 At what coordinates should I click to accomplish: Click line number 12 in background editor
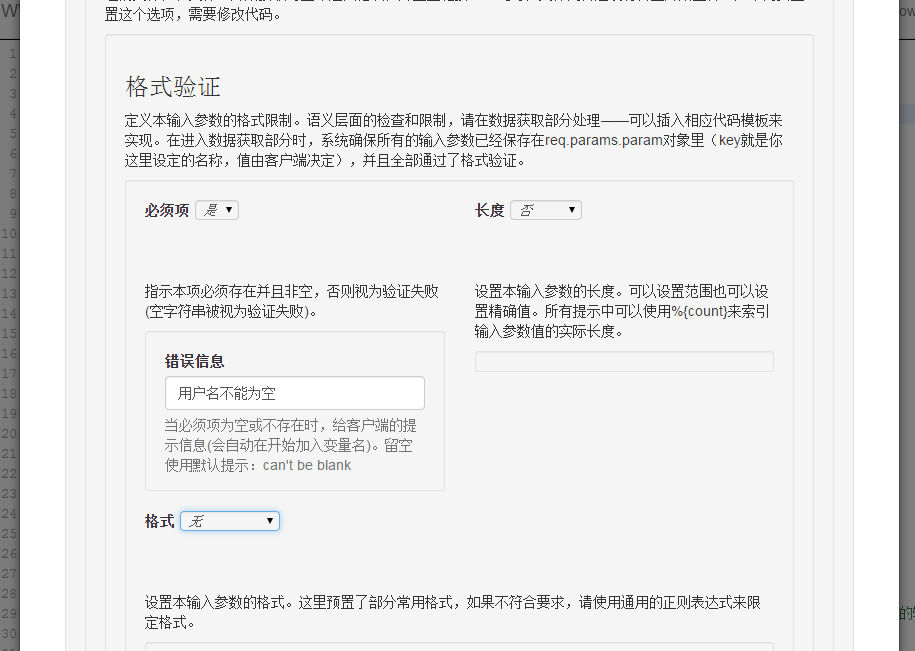(9, 274)
